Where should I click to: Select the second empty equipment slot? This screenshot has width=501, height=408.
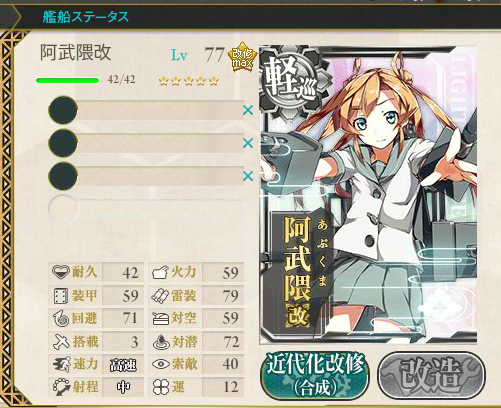coord(146,143)
